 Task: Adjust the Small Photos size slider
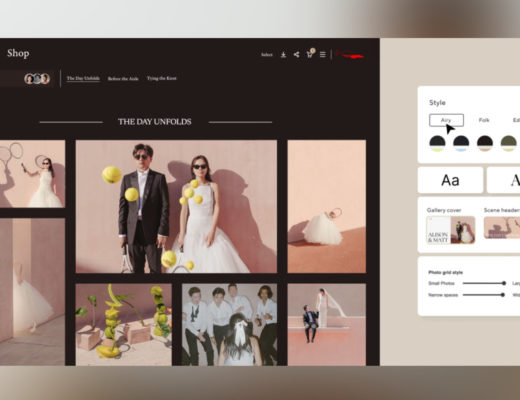pyautogui.click(x=484, y=283)
